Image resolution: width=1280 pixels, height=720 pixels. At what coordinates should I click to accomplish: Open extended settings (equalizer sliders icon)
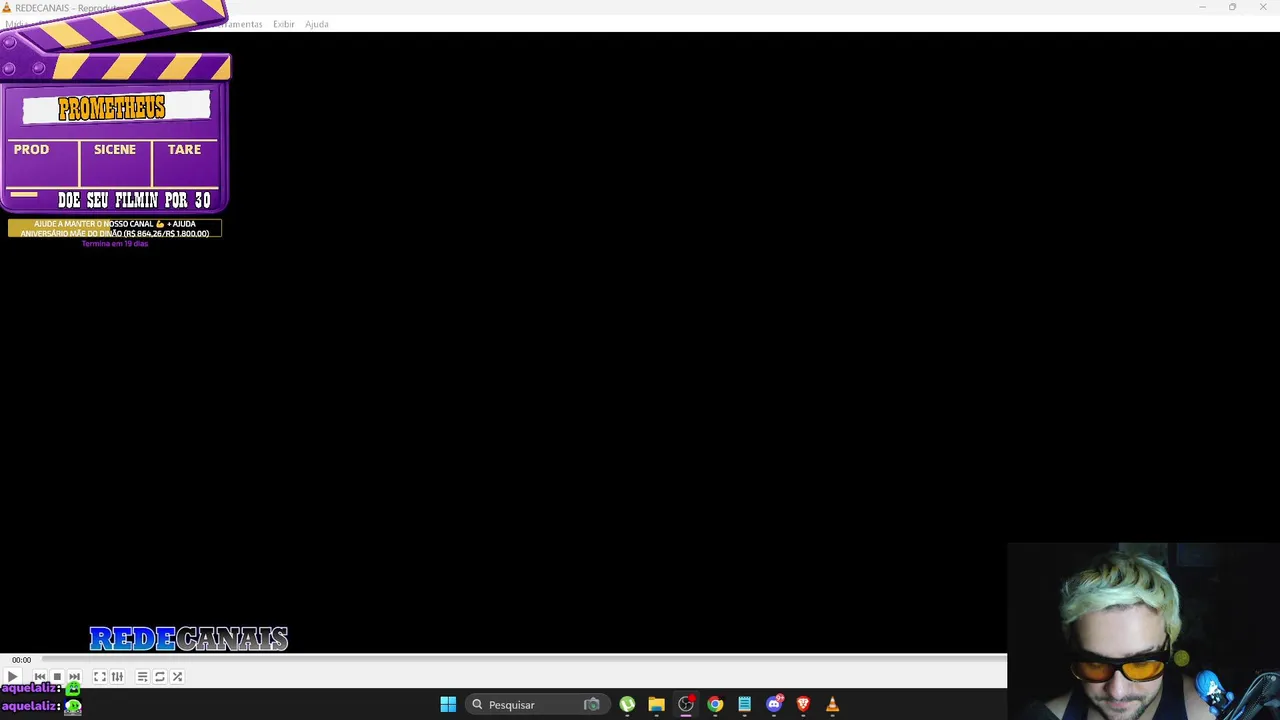click(117, 677)
